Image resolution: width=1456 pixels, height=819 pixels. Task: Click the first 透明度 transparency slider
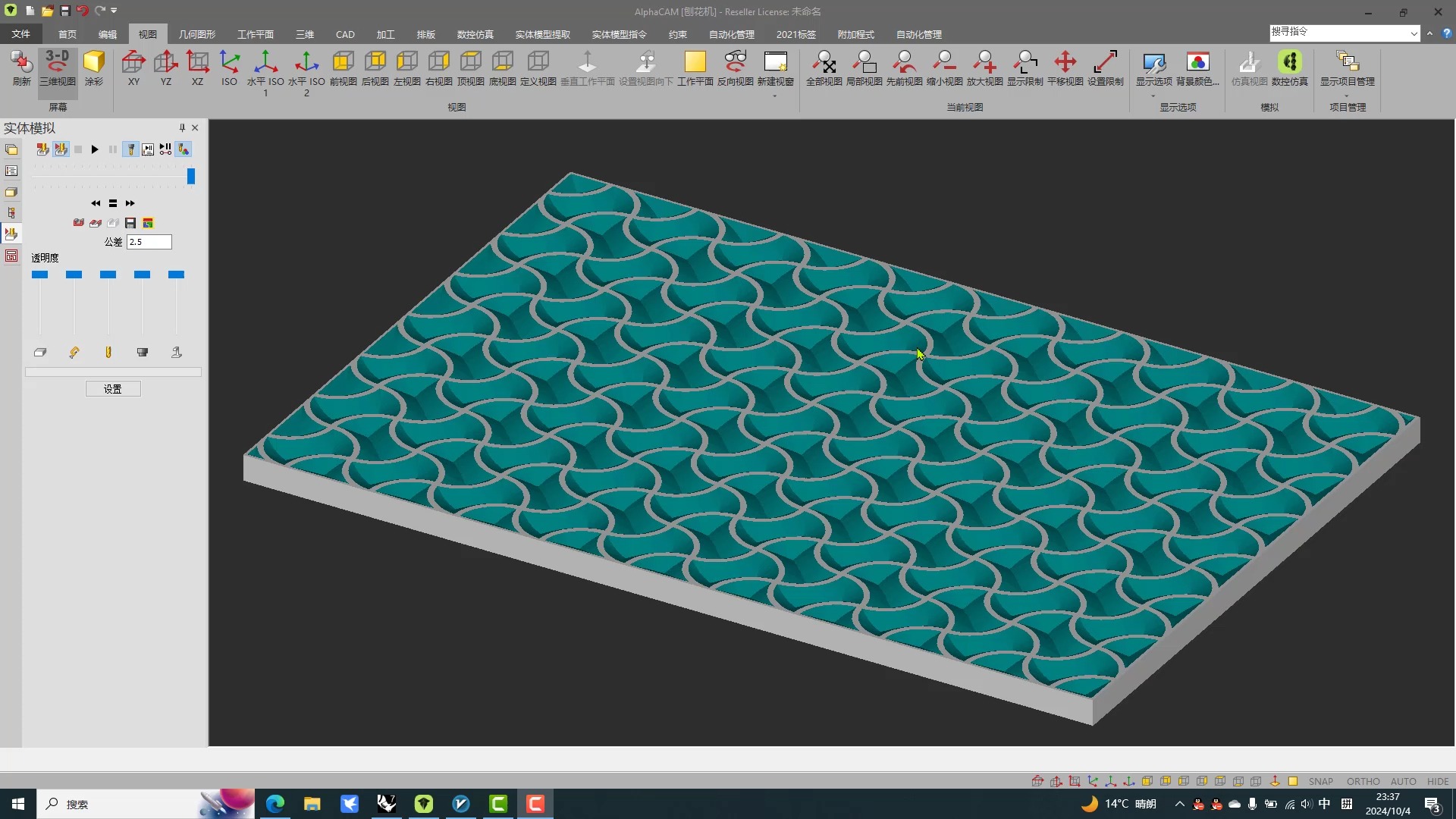click(40, 275)
